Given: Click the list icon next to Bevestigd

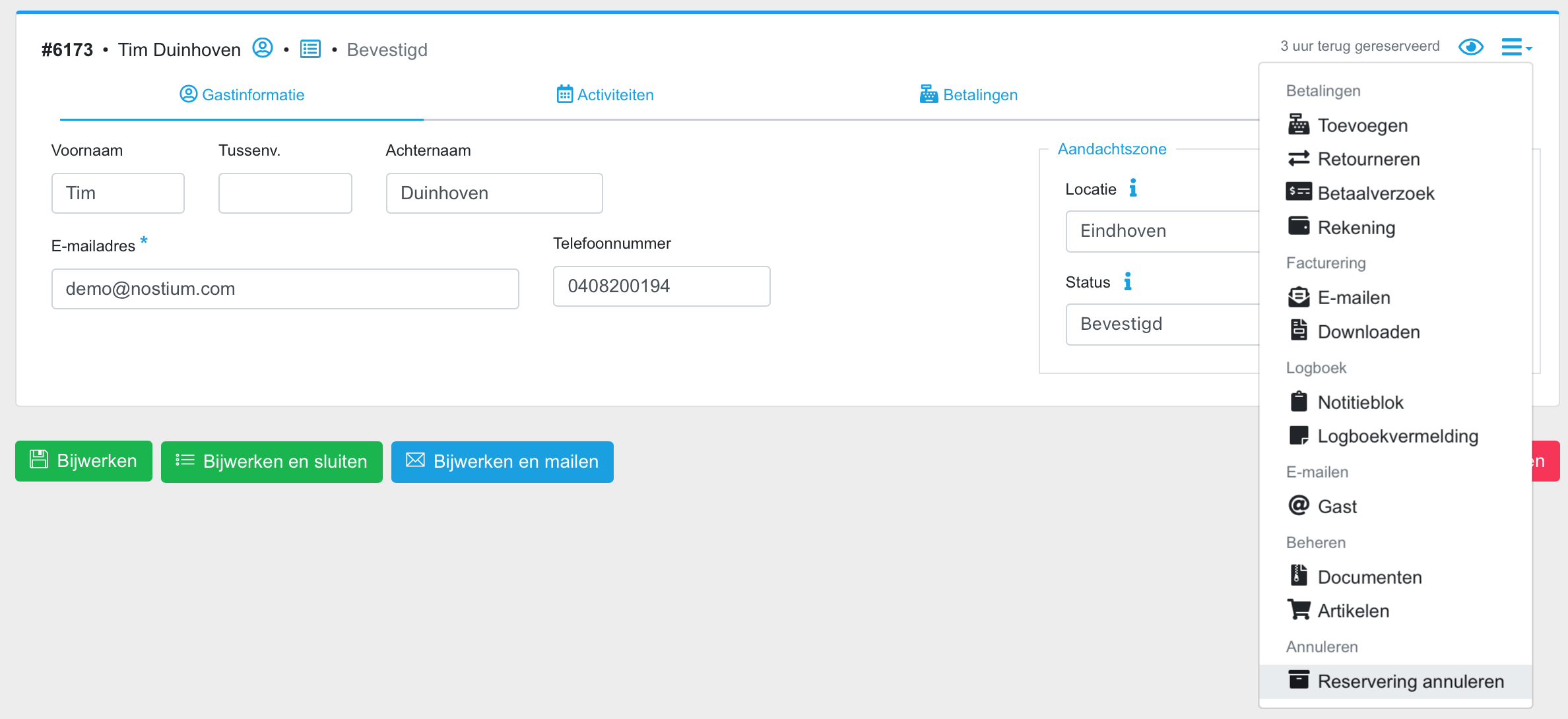Looking at the screenshot, I should coord(310,49).
